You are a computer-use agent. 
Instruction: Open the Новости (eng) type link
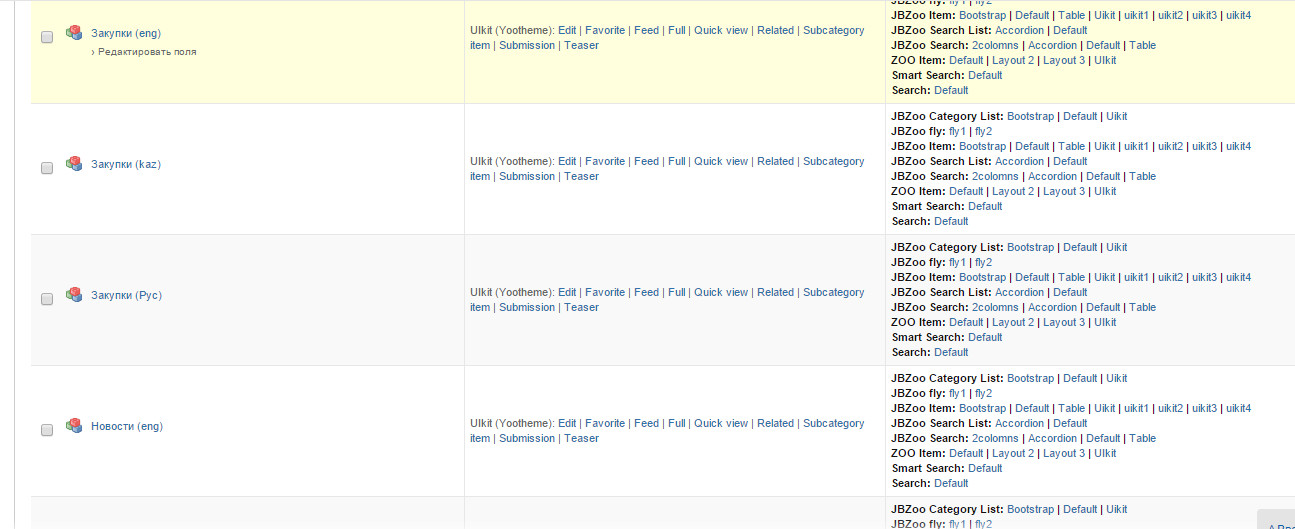click(127, 426)
